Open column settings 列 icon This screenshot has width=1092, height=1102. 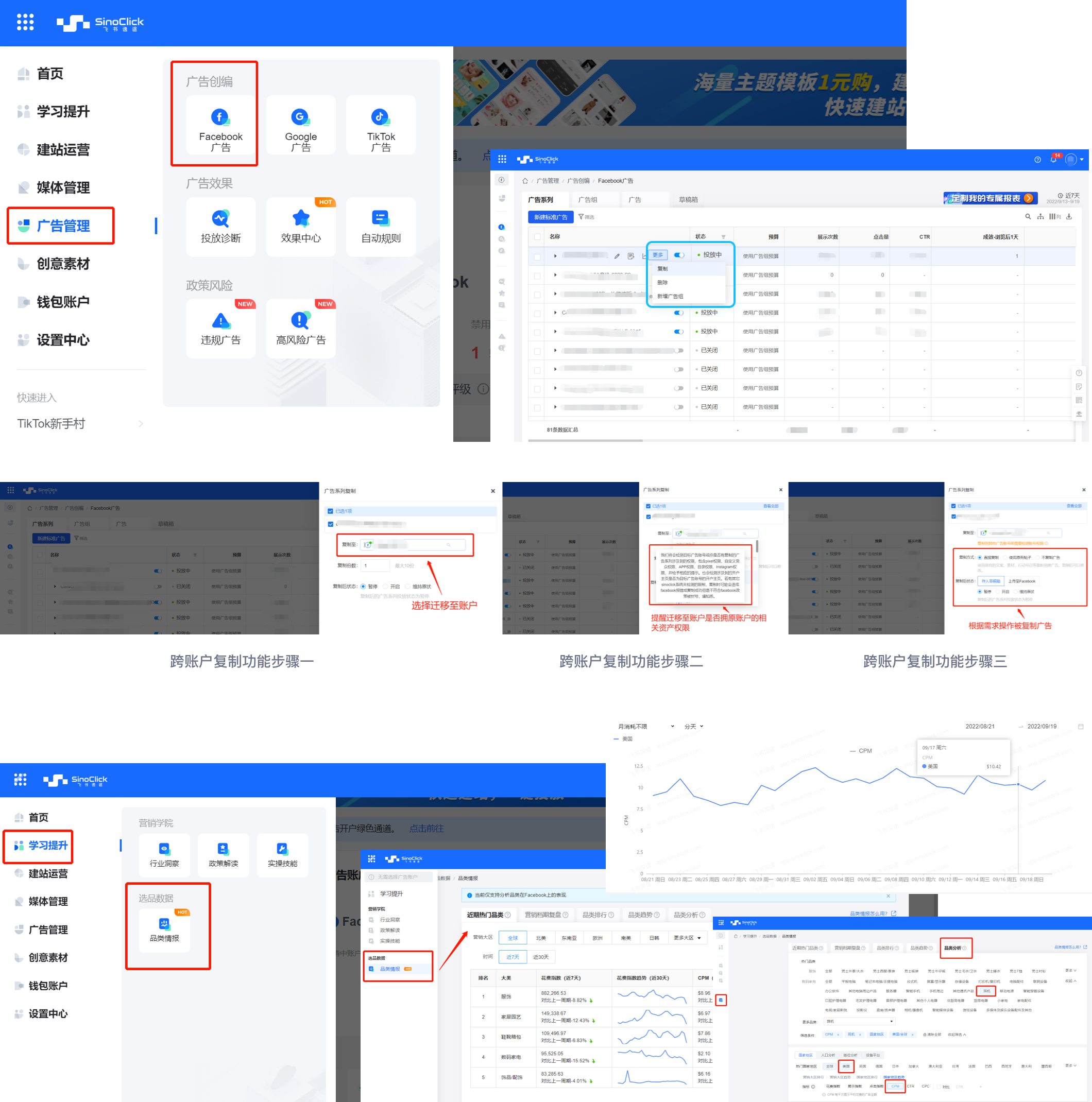coord(1055,217)
